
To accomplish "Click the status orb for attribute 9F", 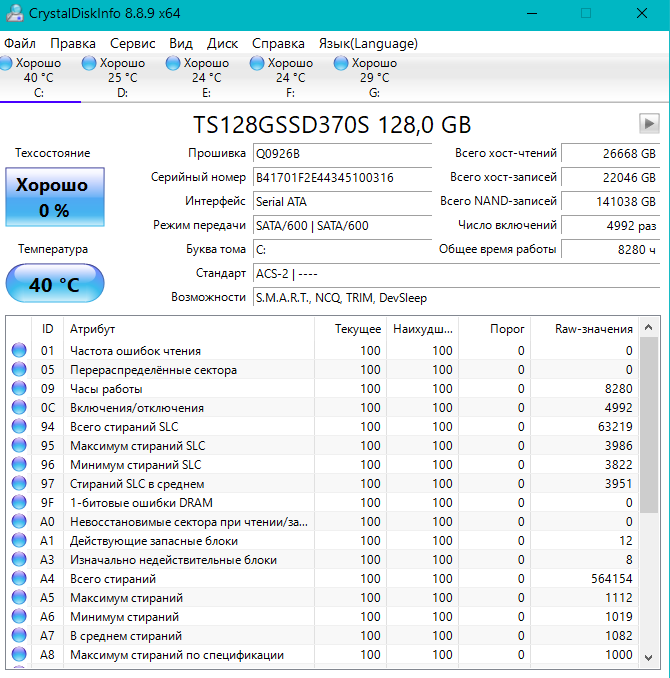I will (19, 502).
